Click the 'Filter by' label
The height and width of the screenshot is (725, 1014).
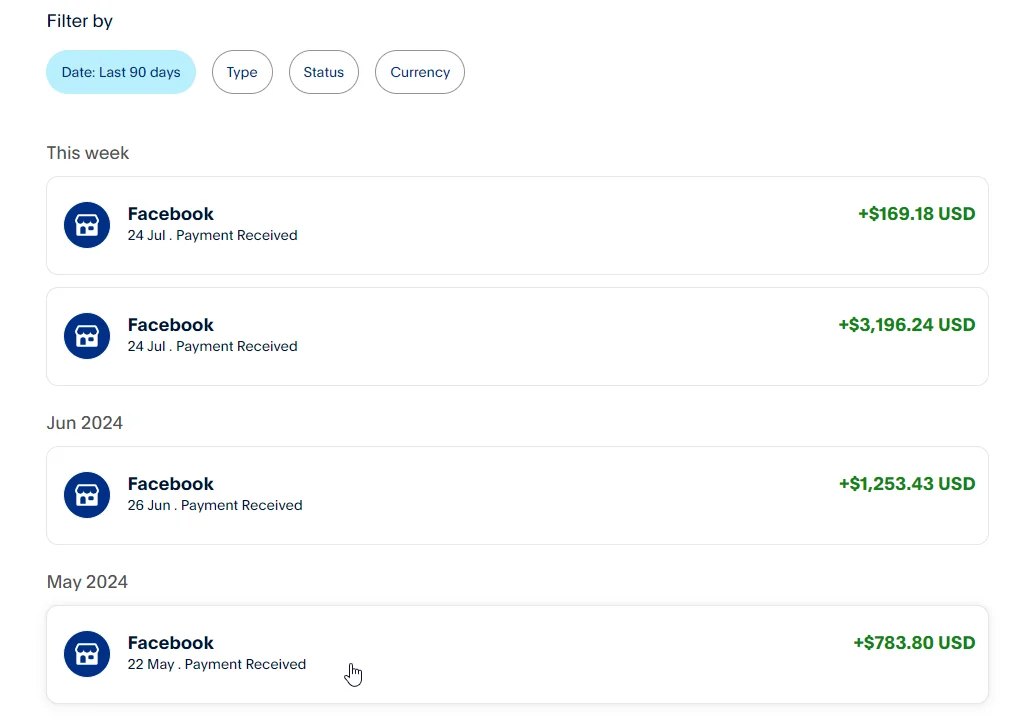click(80, 21)
